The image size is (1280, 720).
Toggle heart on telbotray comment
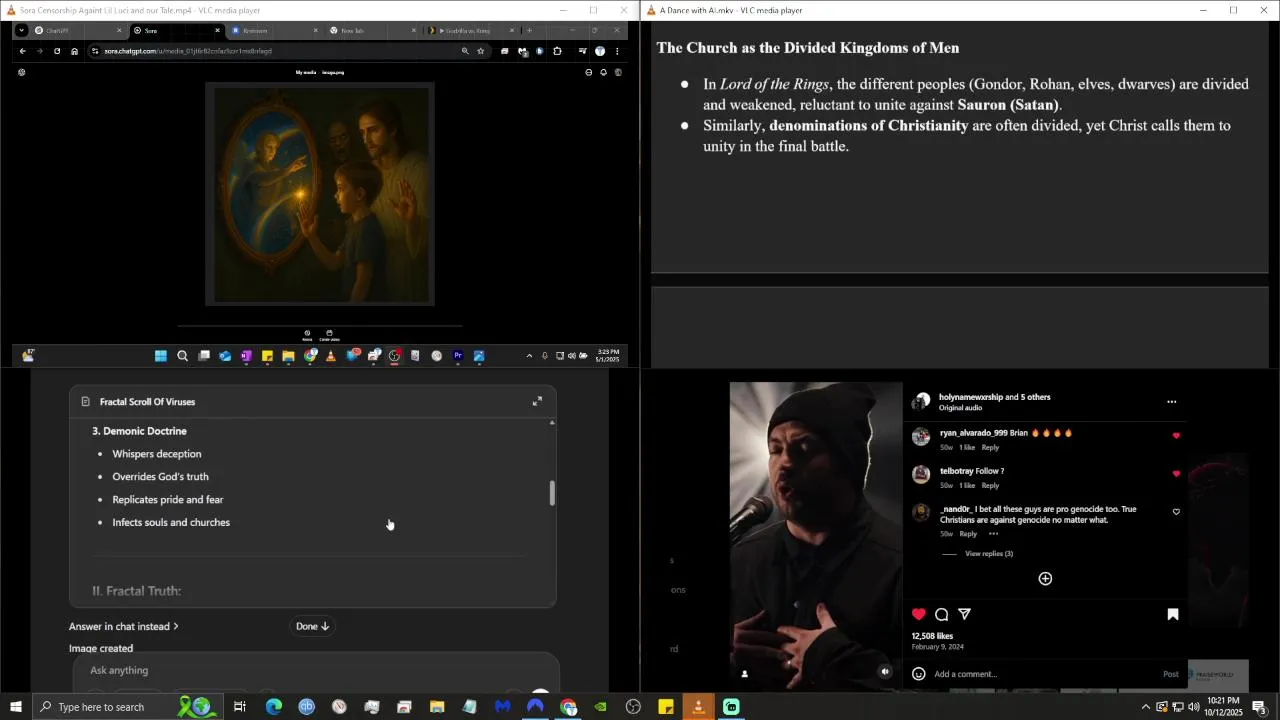click(x=1176, y=473)
